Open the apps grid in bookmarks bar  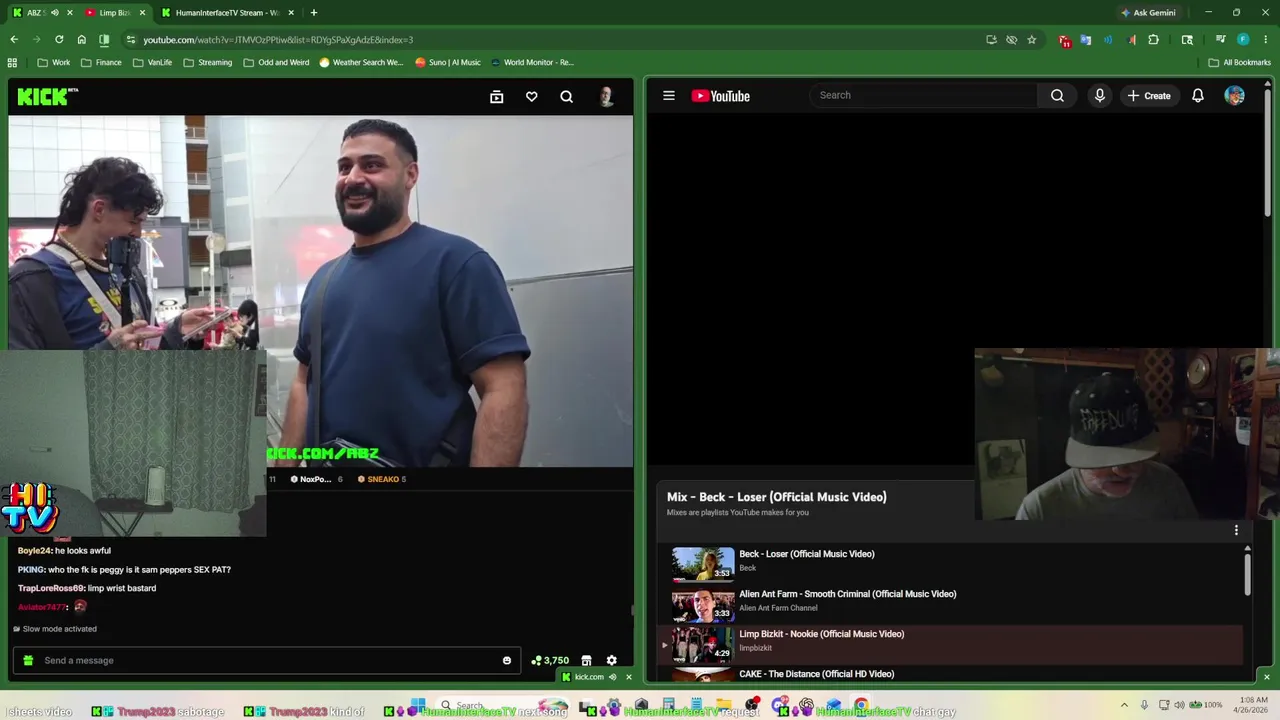(12, 62)
